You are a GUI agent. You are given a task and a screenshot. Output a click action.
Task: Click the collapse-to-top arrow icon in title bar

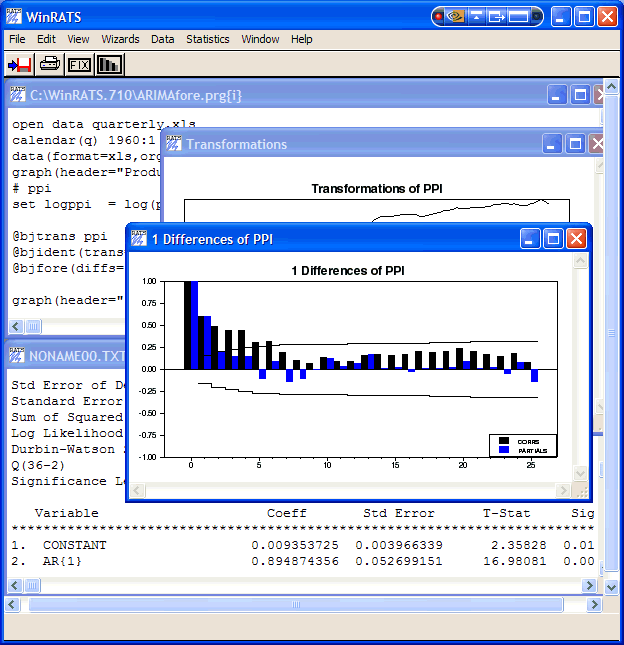(476, 16)
